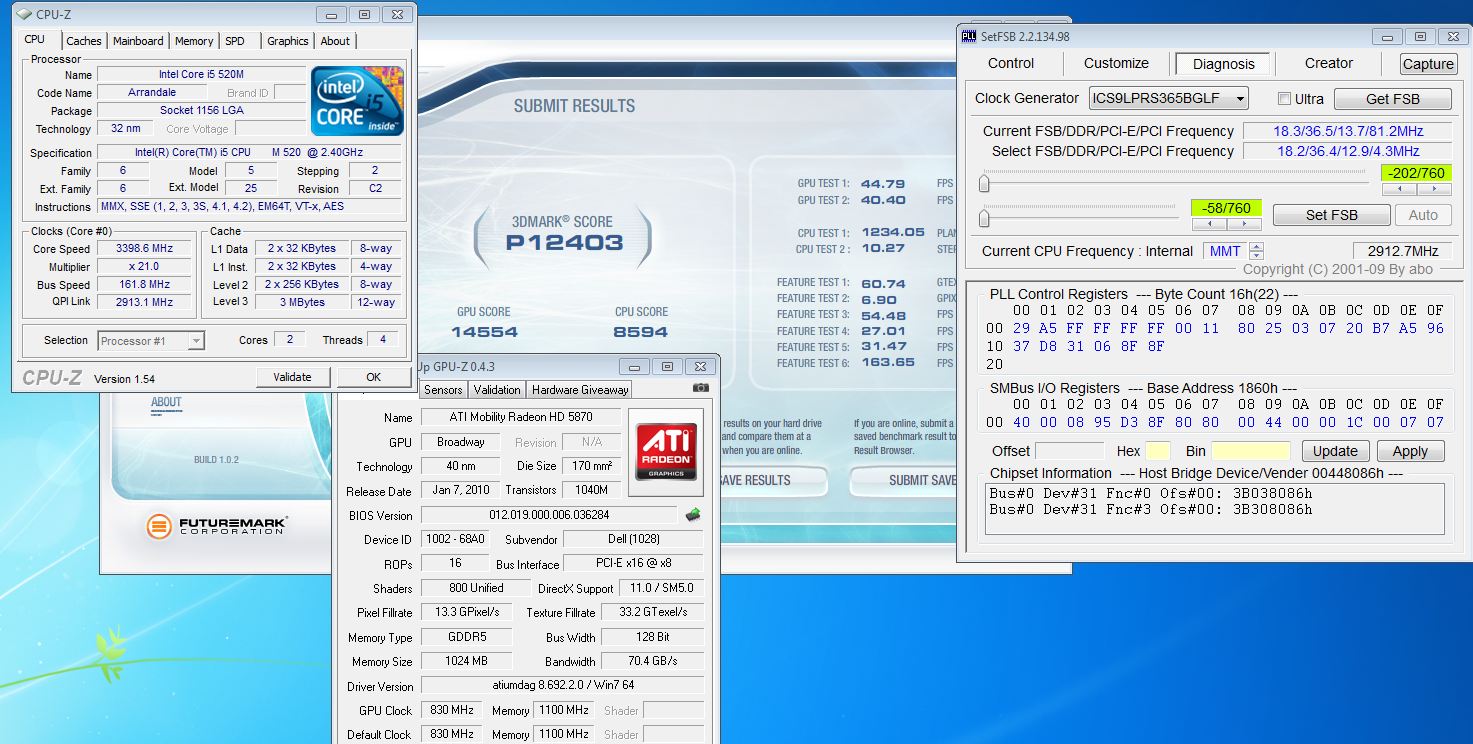Click the SetFSB title bar PLL icon

pyautogui.click(x=968, y=37)
